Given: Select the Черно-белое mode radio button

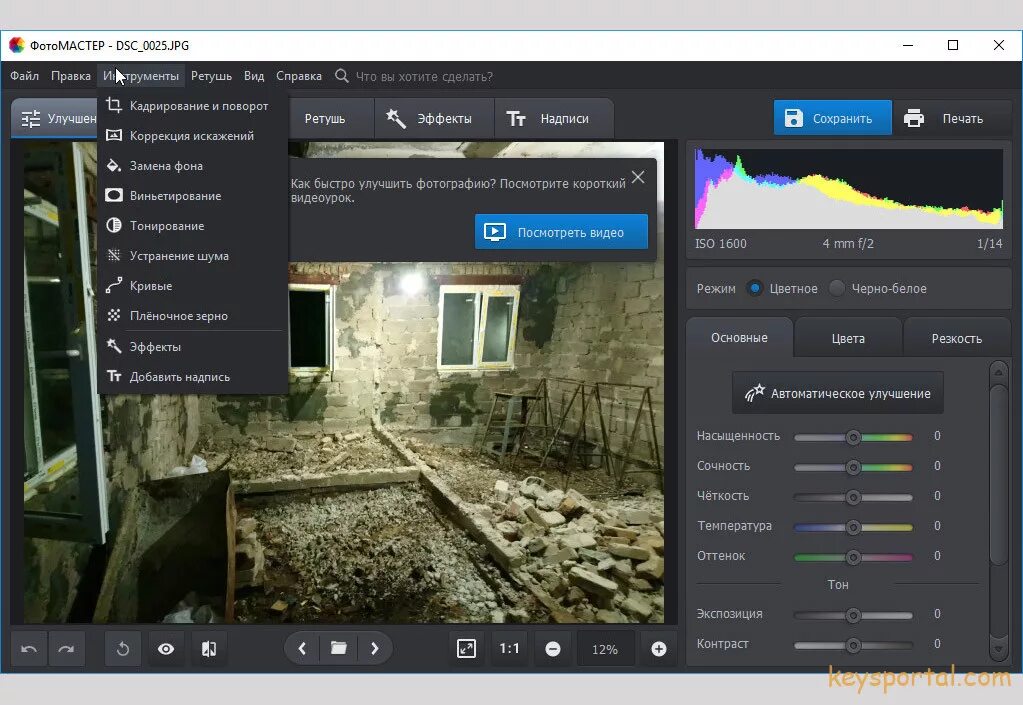Looking at the screenshot, I should point(836,288).
